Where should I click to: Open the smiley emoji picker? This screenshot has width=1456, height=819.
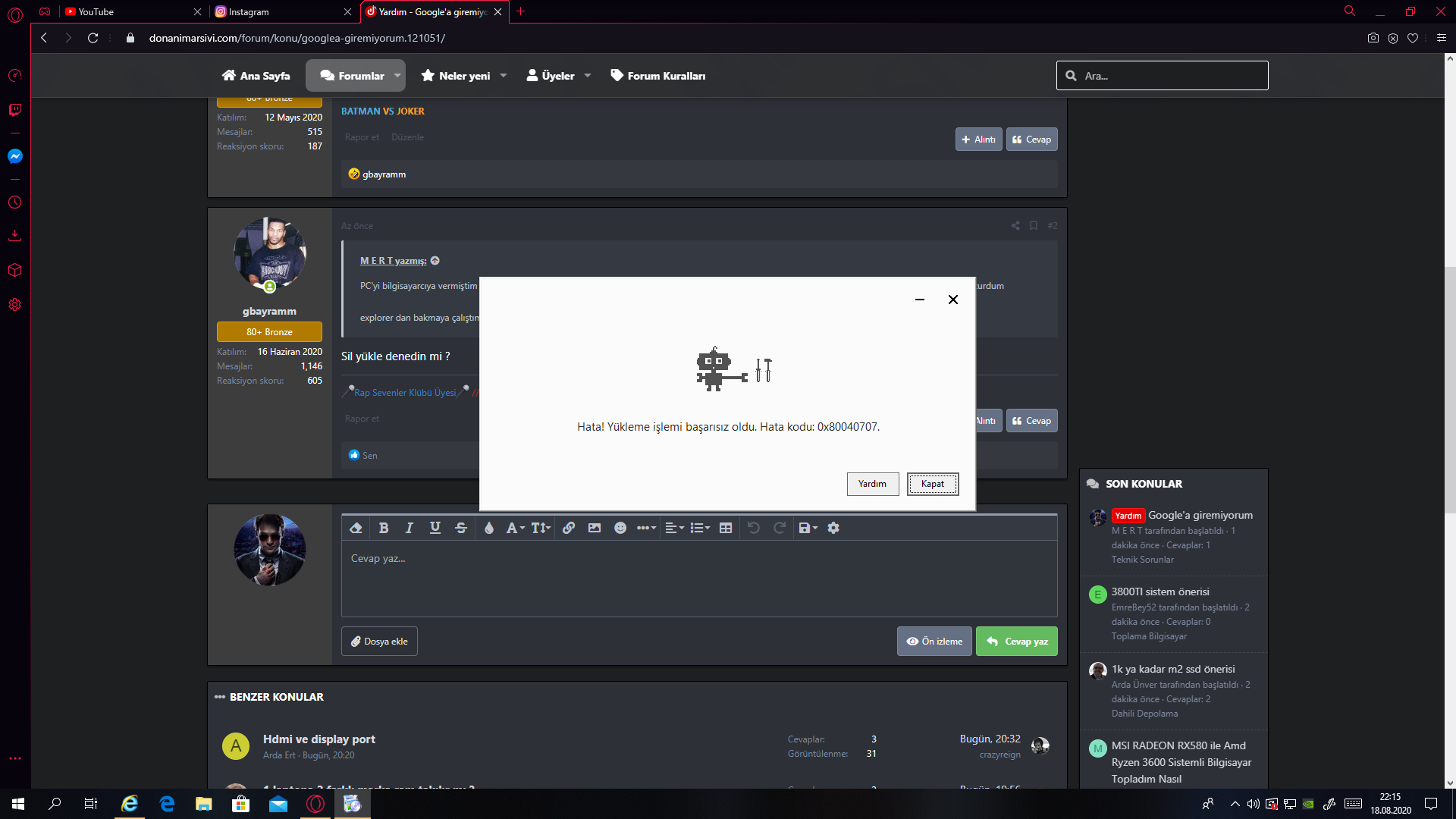[x=620, y=528]
